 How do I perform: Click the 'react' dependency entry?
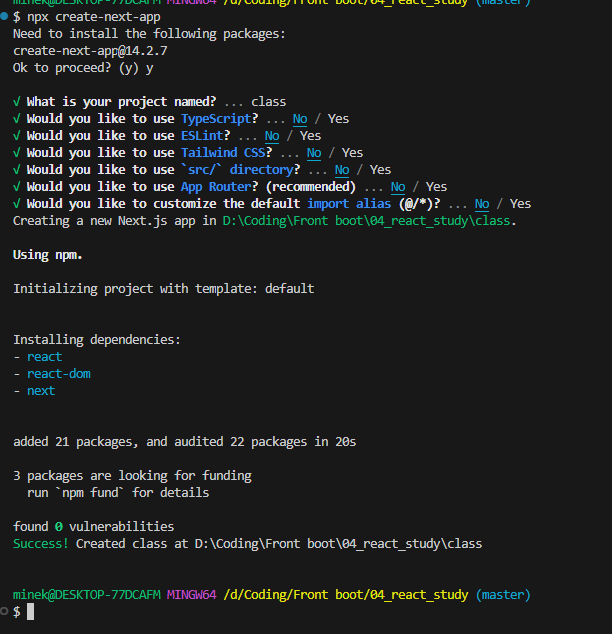[x=44, y=357]
